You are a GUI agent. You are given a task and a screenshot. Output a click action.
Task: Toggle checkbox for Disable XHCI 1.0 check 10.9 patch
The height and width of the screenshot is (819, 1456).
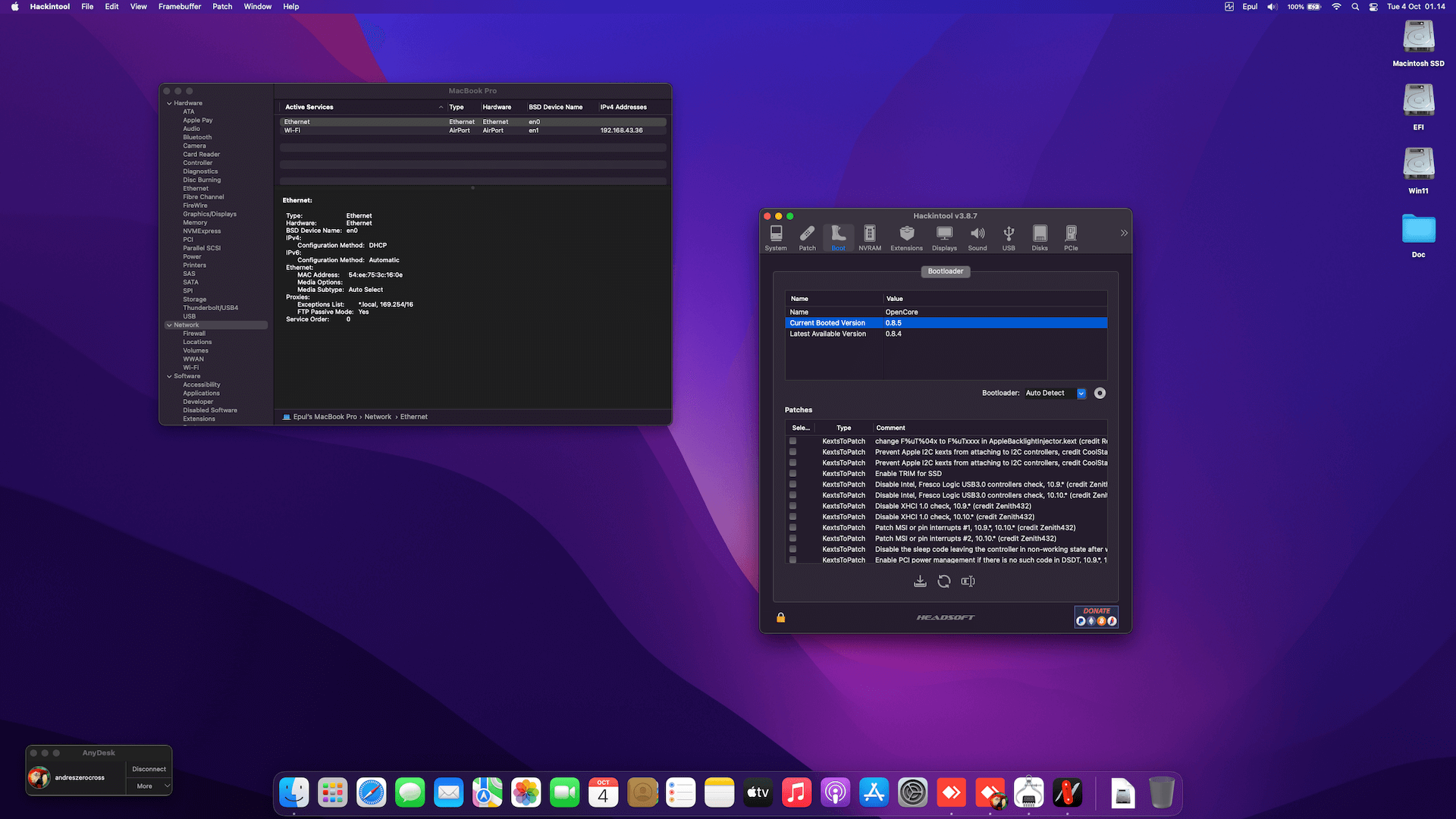(x=792, y=506)
